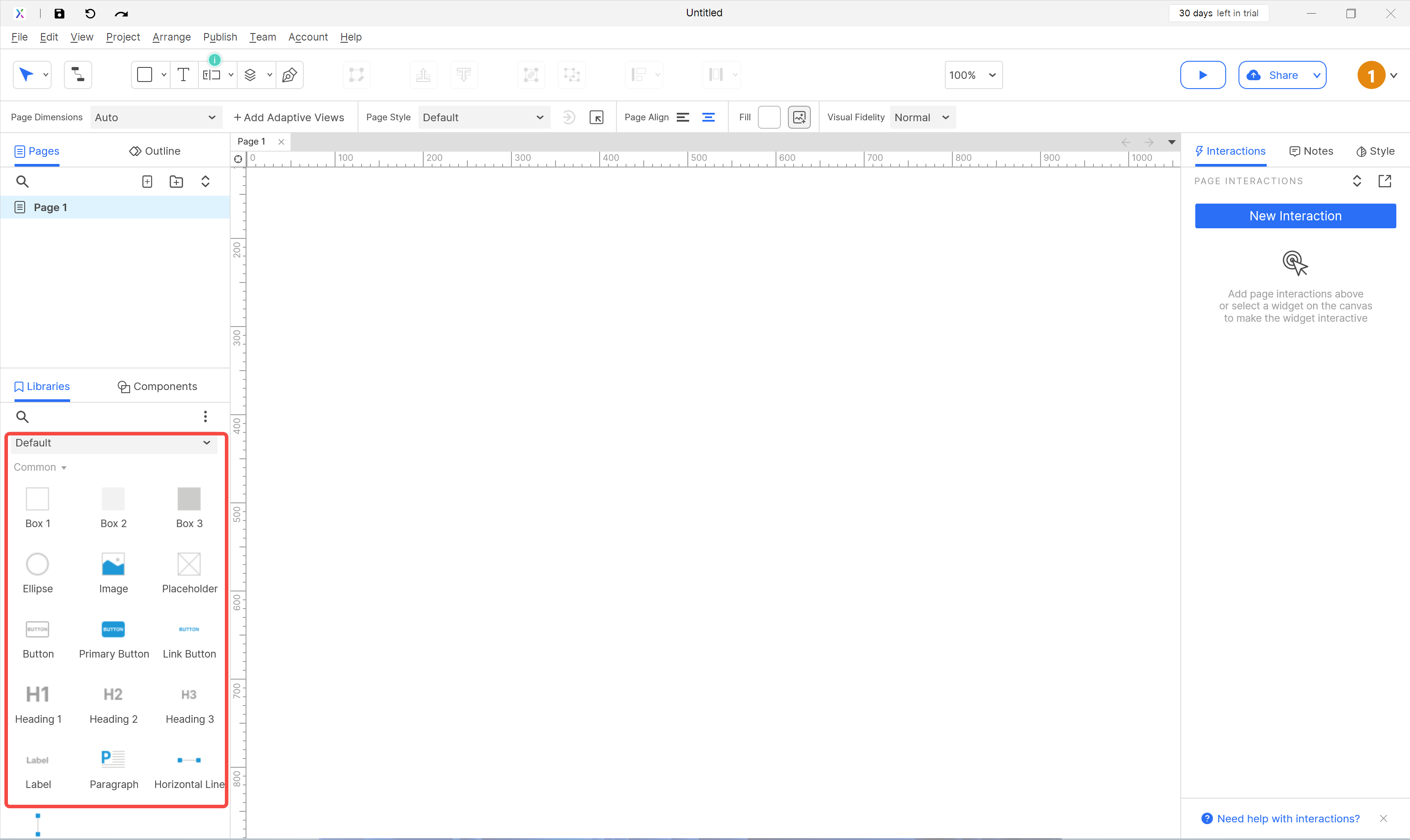Open the Publish menu
The width and height of the screenshot is (1410, 840).
pos(220,37)
